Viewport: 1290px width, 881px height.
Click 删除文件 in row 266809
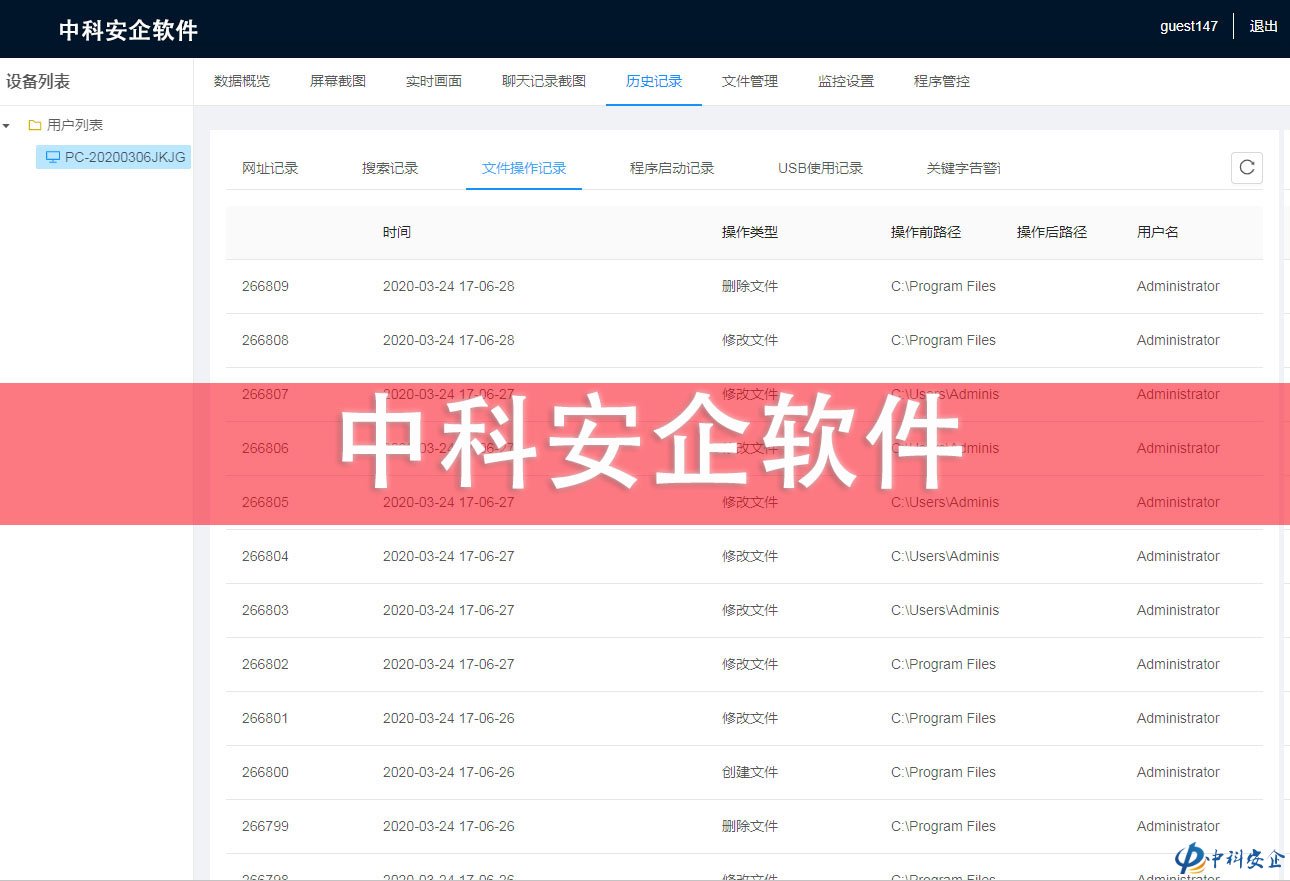coord(750,286)
